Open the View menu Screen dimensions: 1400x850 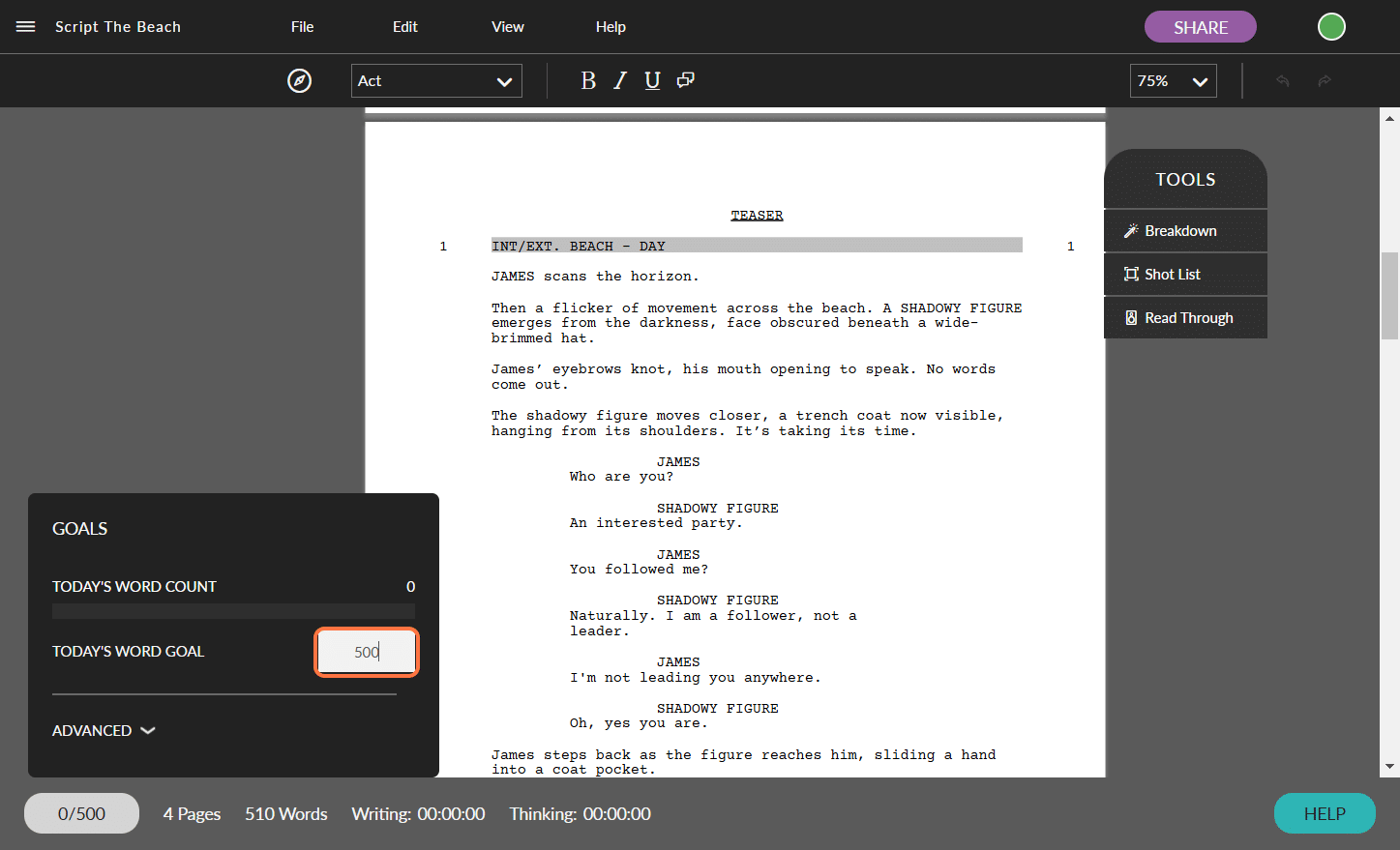coord(507,26)
